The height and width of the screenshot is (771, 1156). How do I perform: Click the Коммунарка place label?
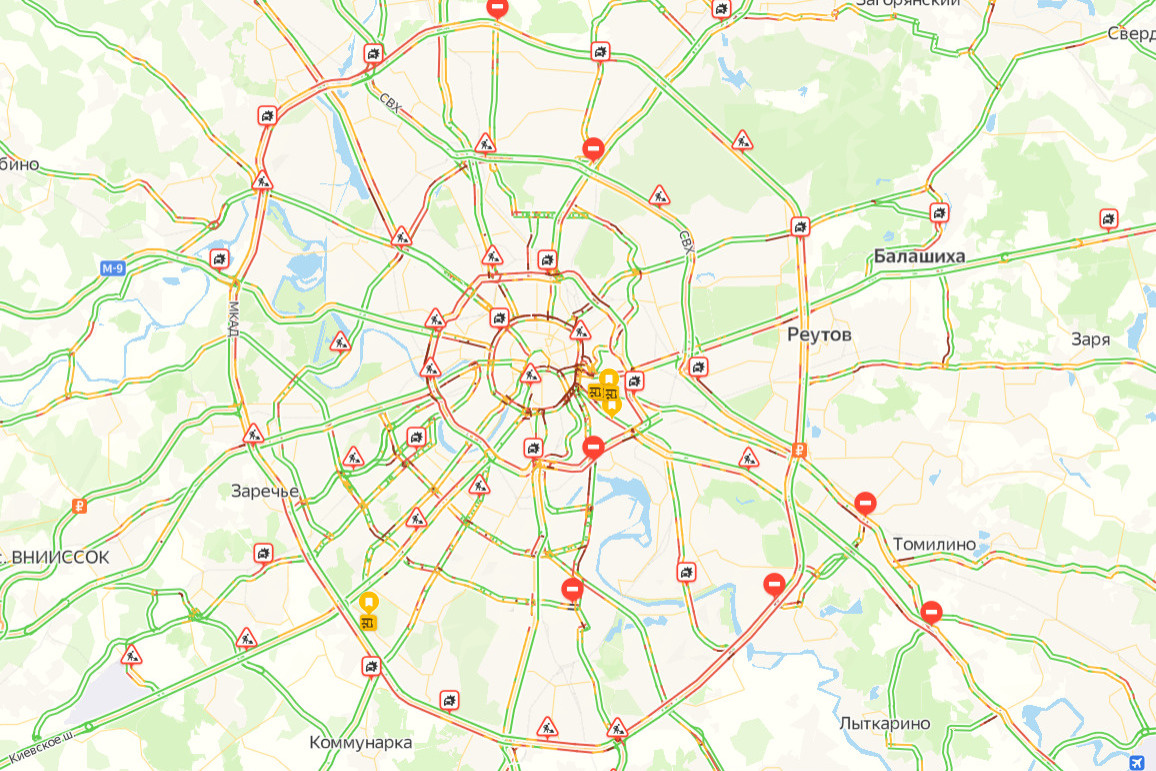[x=361, y=742]
